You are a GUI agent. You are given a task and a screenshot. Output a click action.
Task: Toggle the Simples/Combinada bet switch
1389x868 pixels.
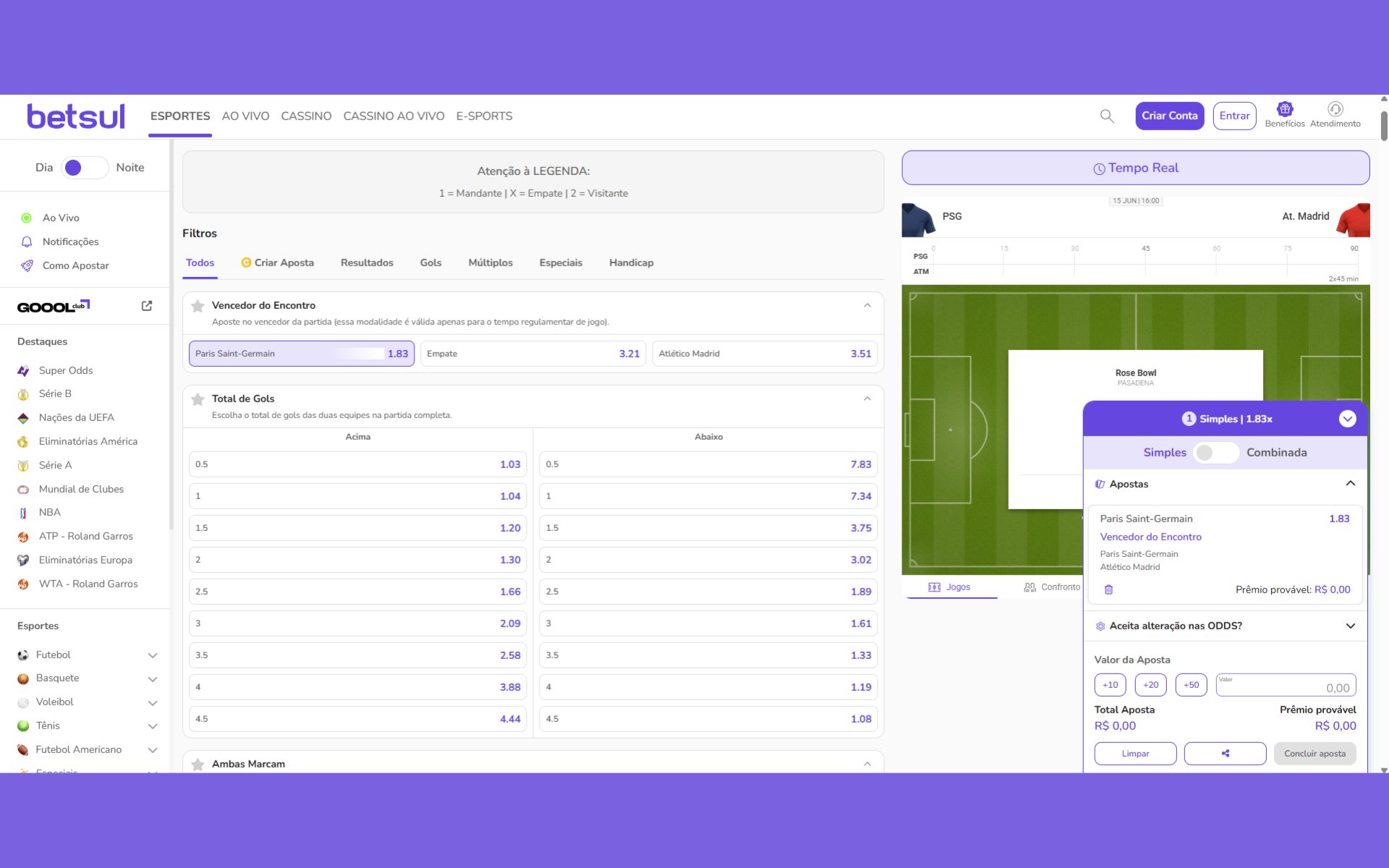1215,453
